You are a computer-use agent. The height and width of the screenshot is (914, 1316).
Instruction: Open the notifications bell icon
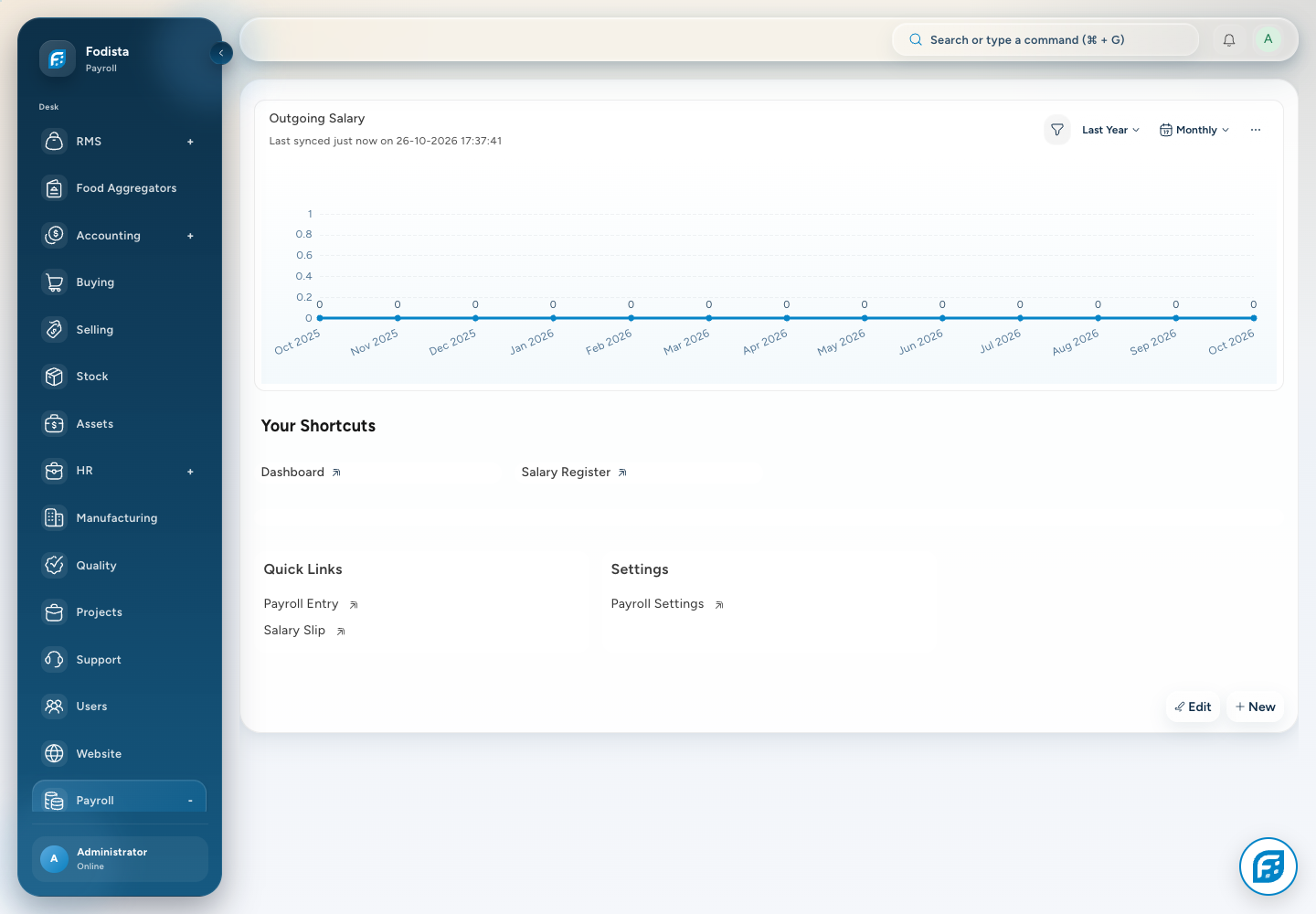pyautogui.click(x=1229, y=40)
